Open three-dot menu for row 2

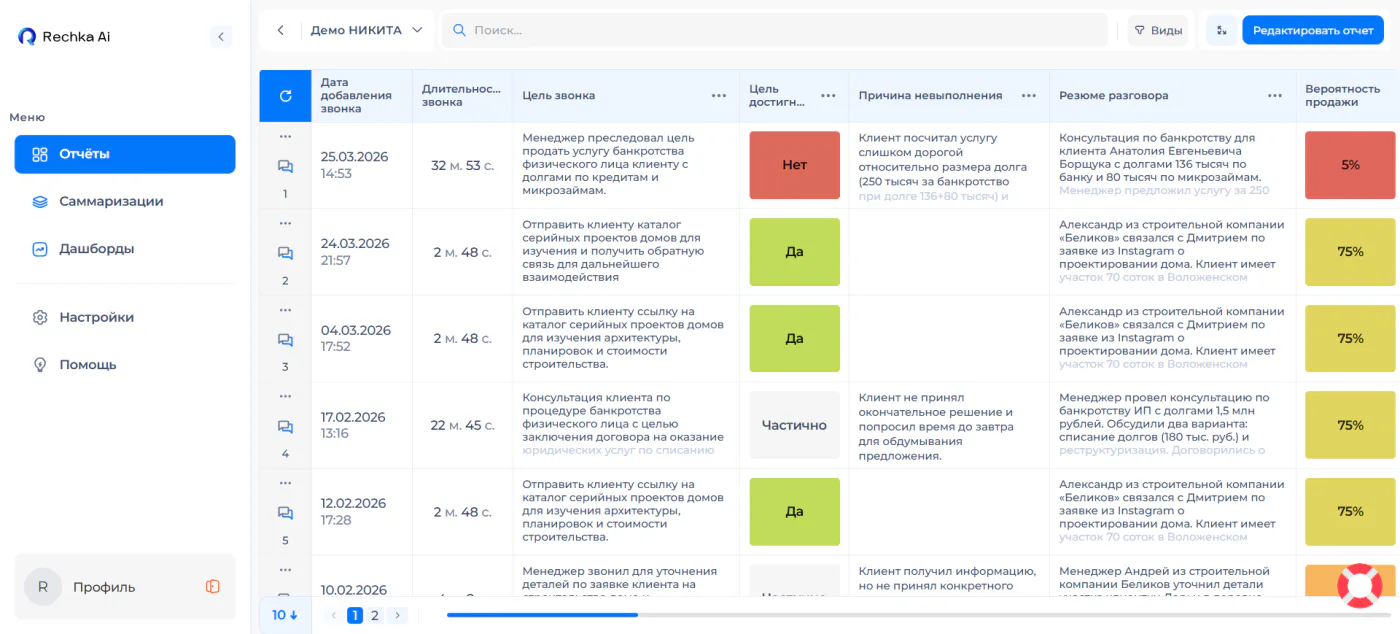tap(285, 223)
